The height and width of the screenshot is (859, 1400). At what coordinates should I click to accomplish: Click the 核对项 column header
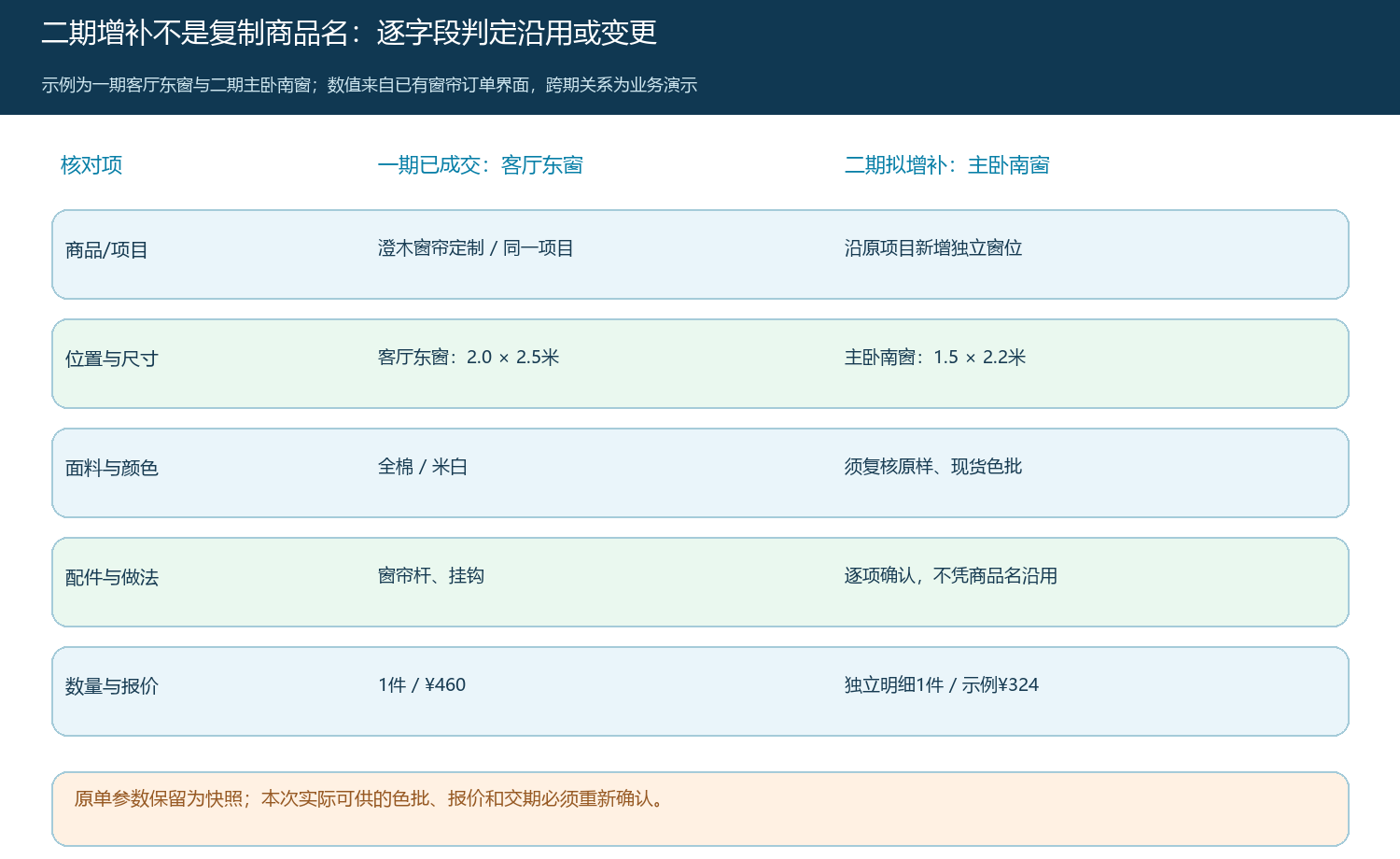pyautogui.click(x=91, y=165)
